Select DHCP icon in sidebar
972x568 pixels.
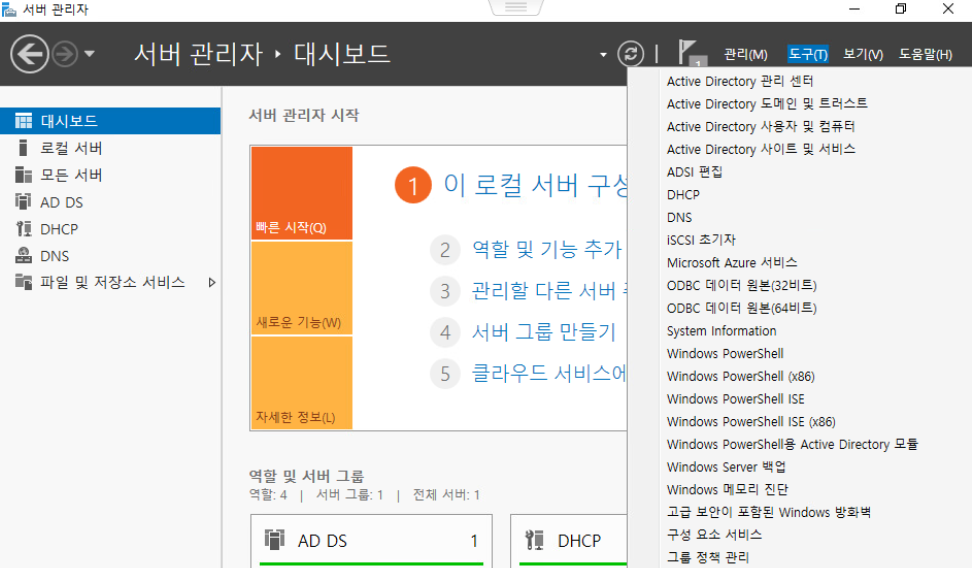pos(24,229)
